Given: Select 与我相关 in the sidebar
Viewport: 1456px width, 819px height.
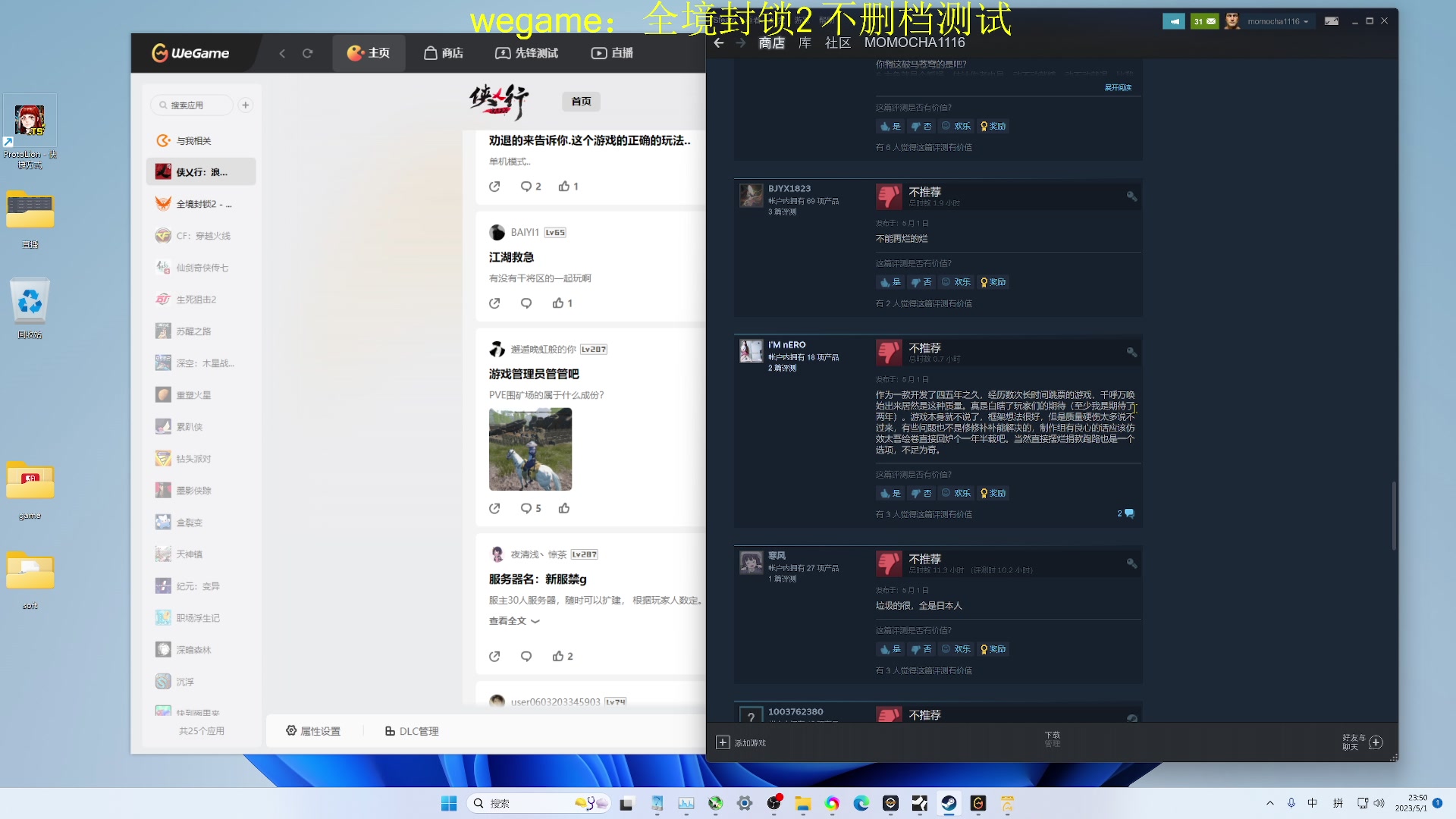Looking at the screenshot, I should 201,141.
